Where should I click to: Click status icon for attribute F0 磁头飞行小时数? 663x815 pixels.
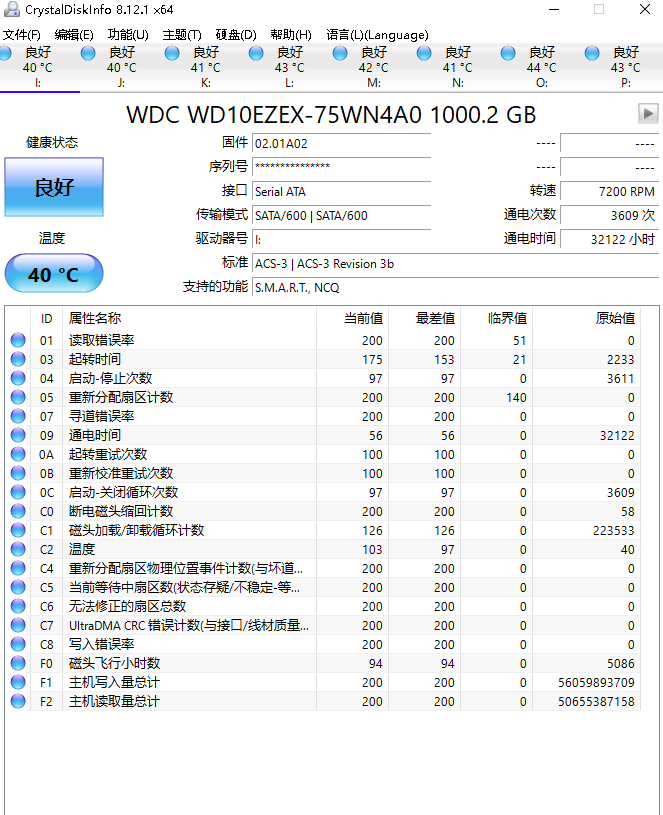click(x=18, y=663)
